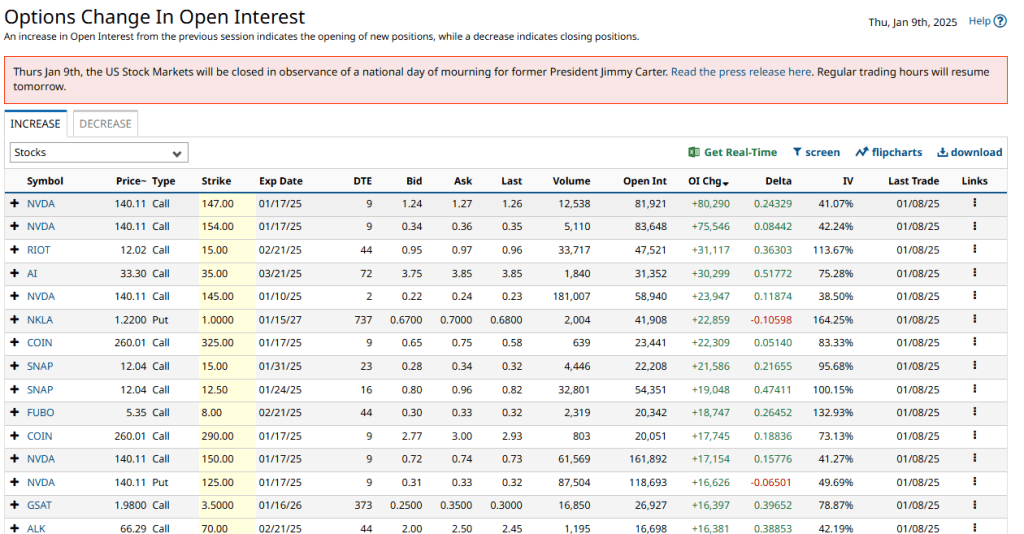
Task: Sort by the Volume column header
Action: click(x=571, y=181)
